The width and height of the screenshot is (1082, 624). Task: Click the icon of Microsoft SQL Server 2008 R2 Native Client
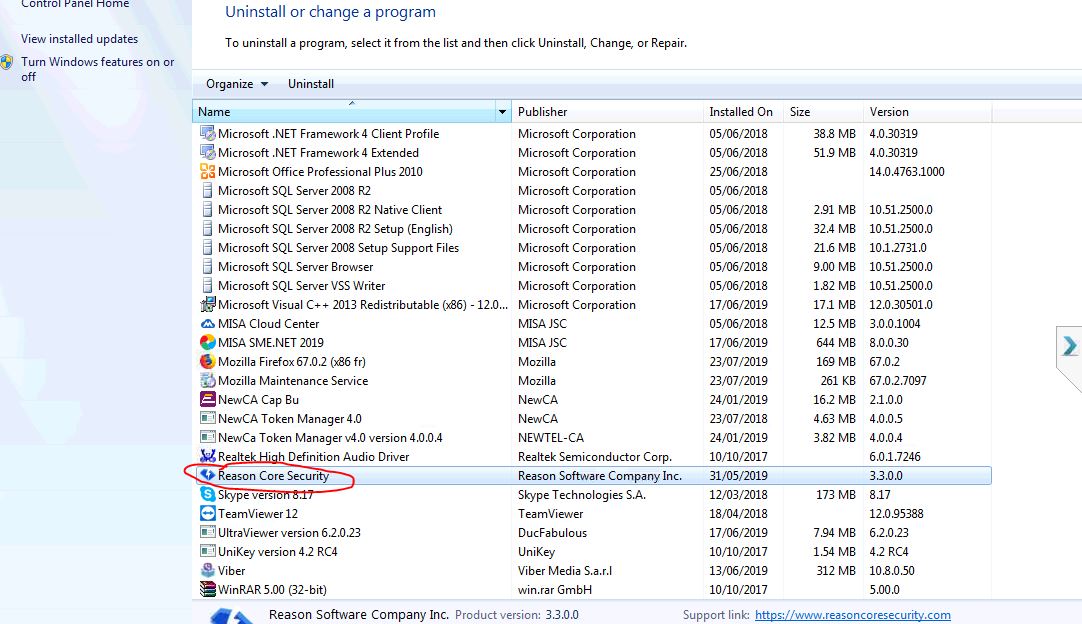click(207, 209)
